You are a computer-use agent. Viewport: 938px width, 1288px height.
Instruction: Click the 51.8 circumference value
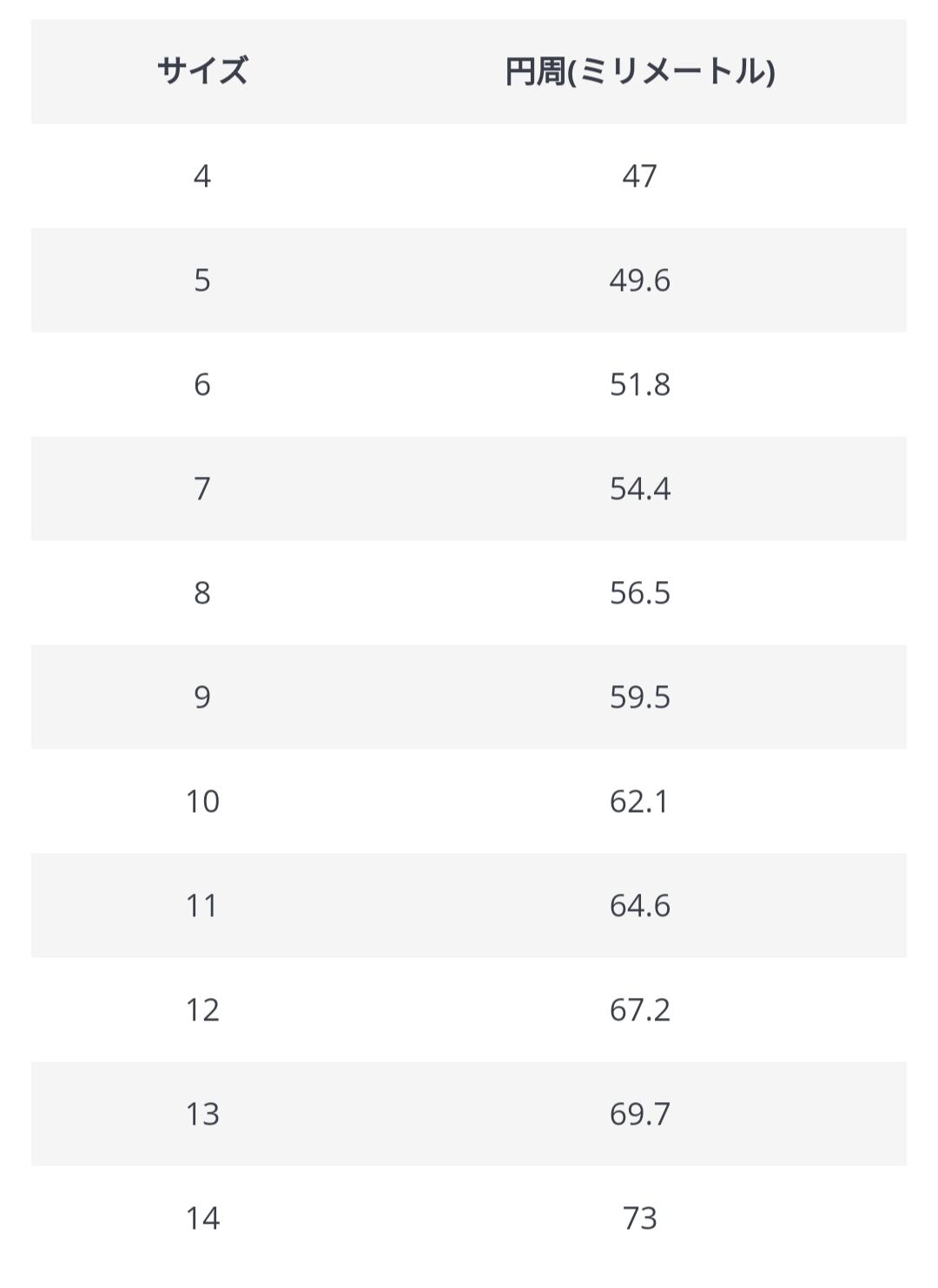point(640,385)
